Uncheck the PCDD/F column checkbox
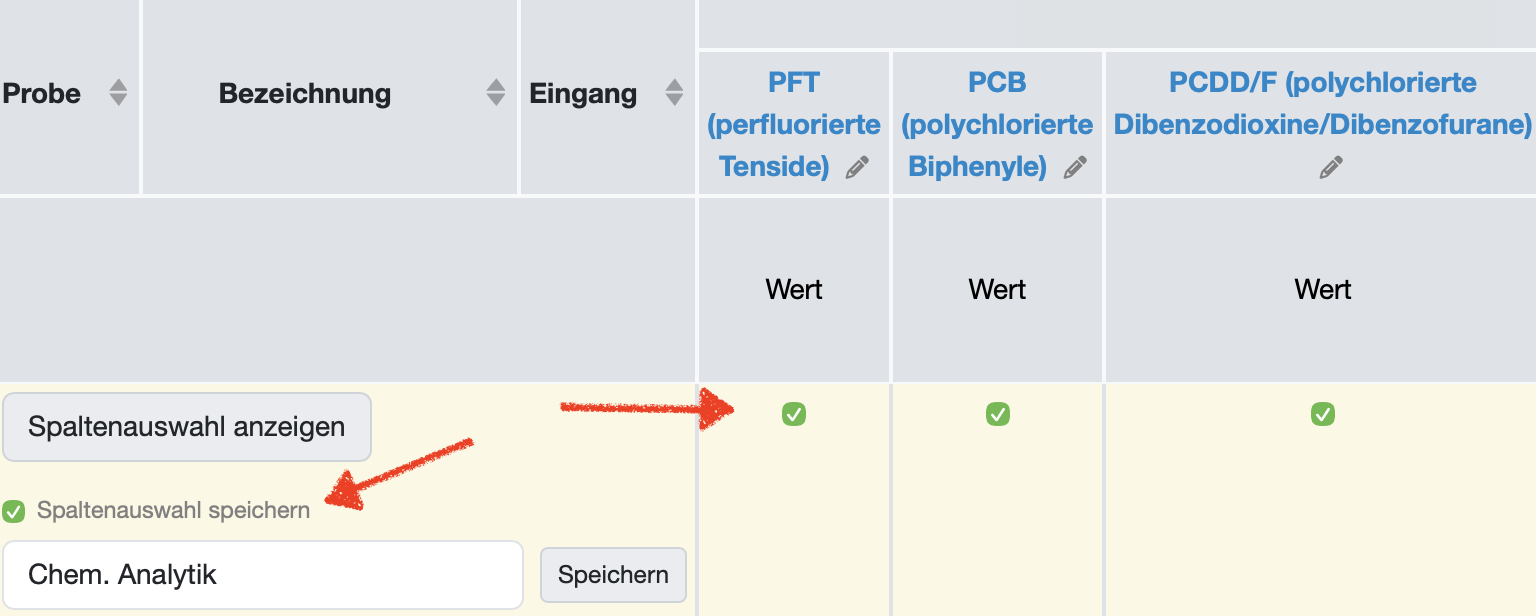The image size is (1536, 616). pos(1323,413)
